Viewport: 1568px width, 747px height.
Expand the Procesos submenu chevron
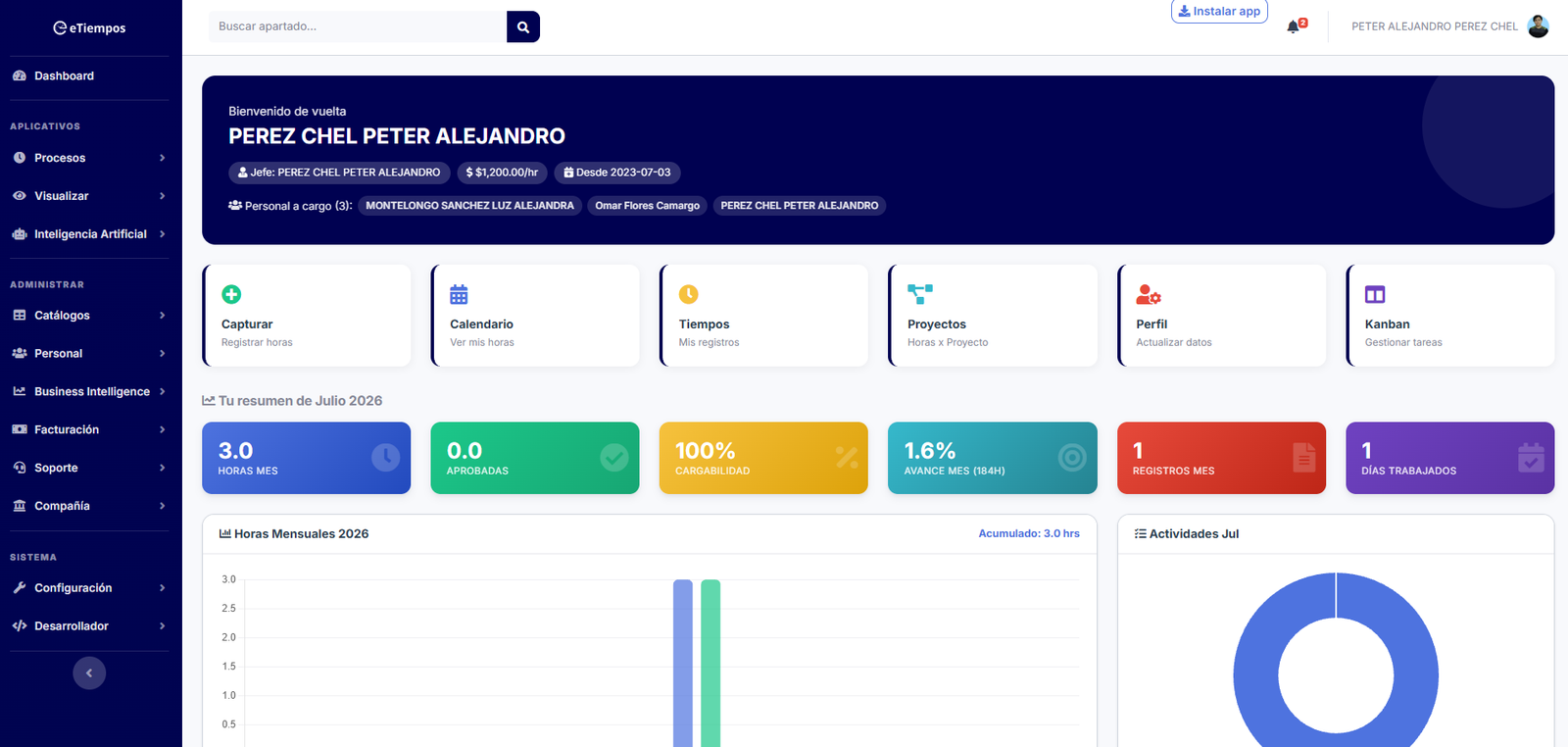[x=162, y=158]
